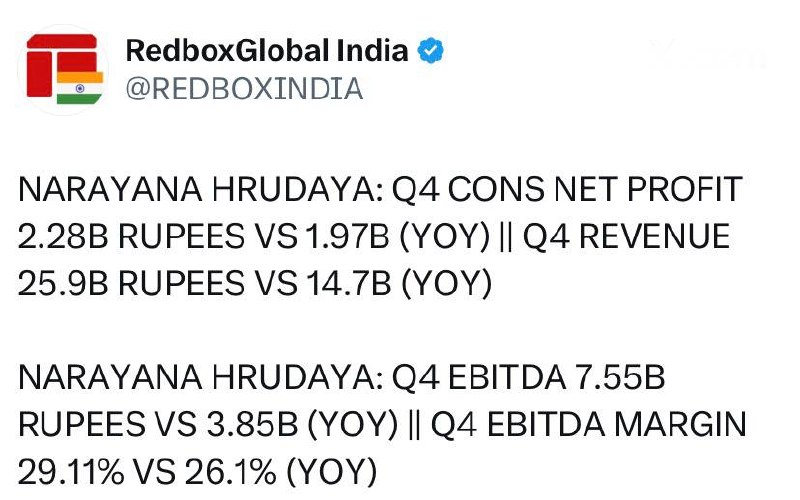Click NARAYANA HRUDAYA in the first paragraph
The height and width of the screenshot is (500, 800).
pyautogui.click(x=200, y=189)
